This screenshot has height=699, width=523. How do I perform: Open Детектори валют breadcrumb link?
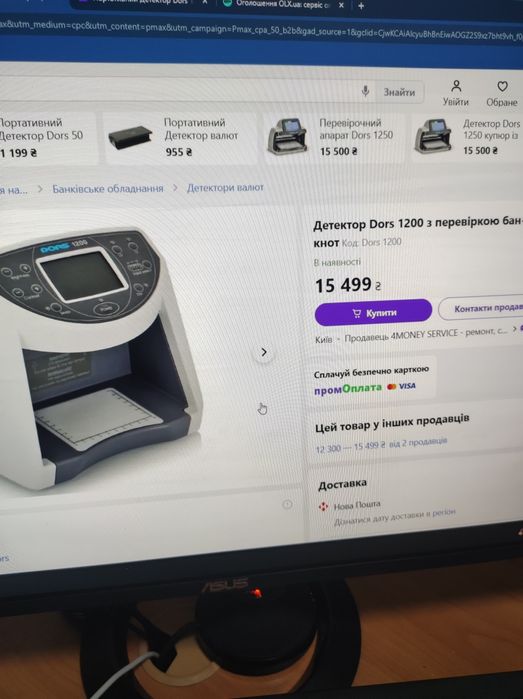pos(225,188)
